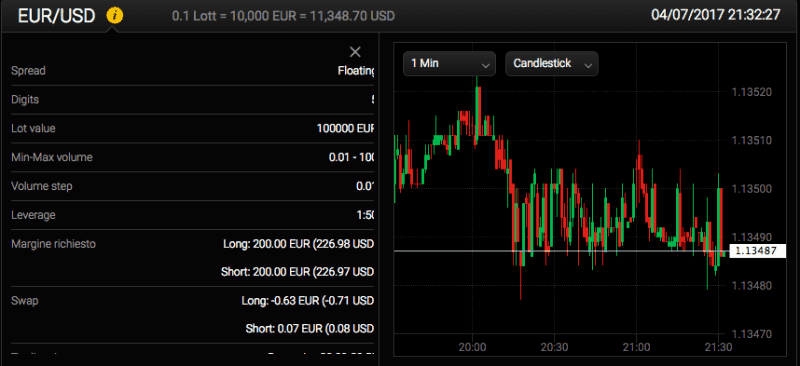Click the Spread row label
This screenshot has height=366, width=800.
[x=28, y=71]
